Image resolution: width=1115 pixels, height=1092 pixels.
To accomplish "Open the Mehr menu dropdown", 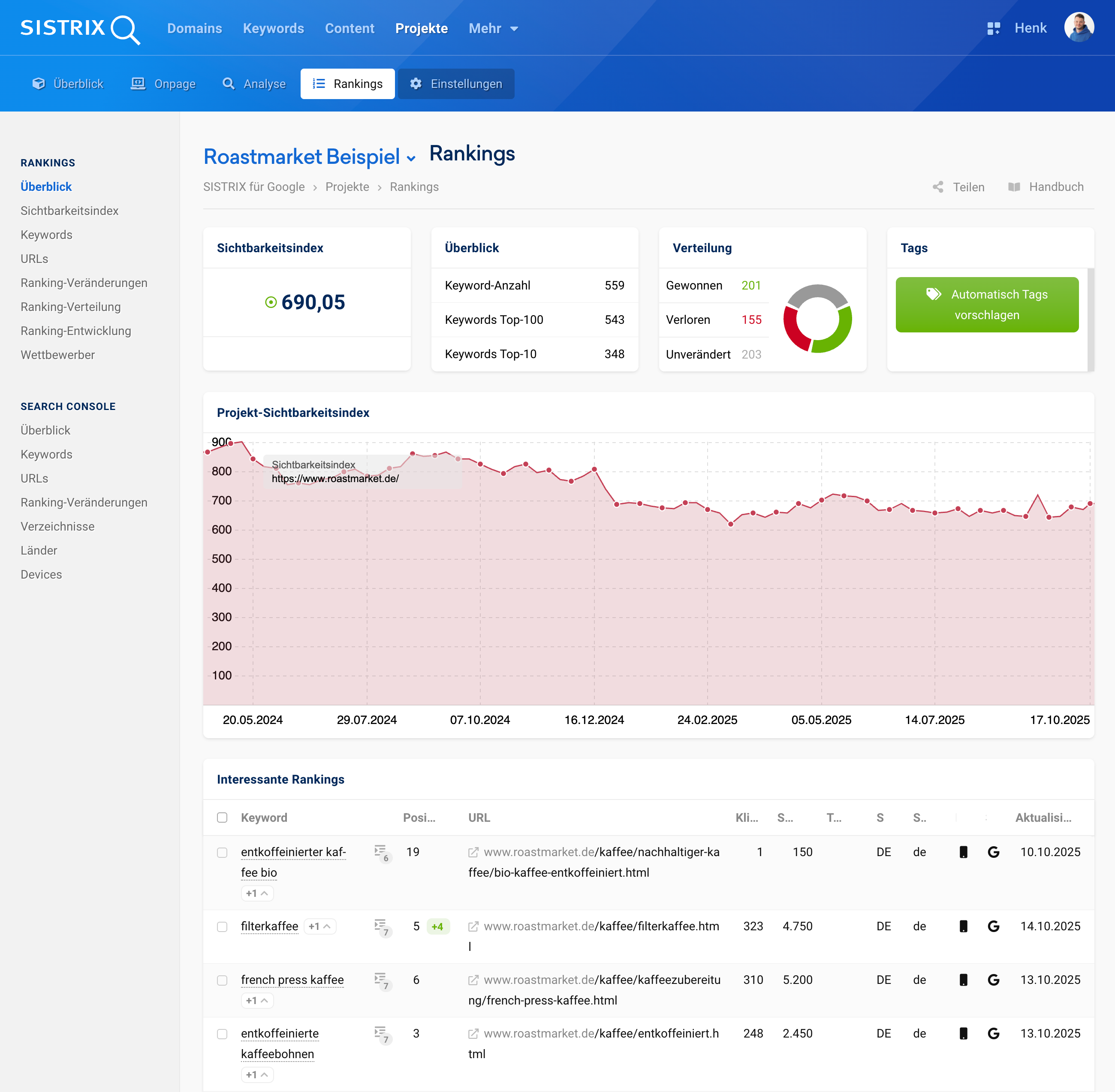I will point(493,29).
